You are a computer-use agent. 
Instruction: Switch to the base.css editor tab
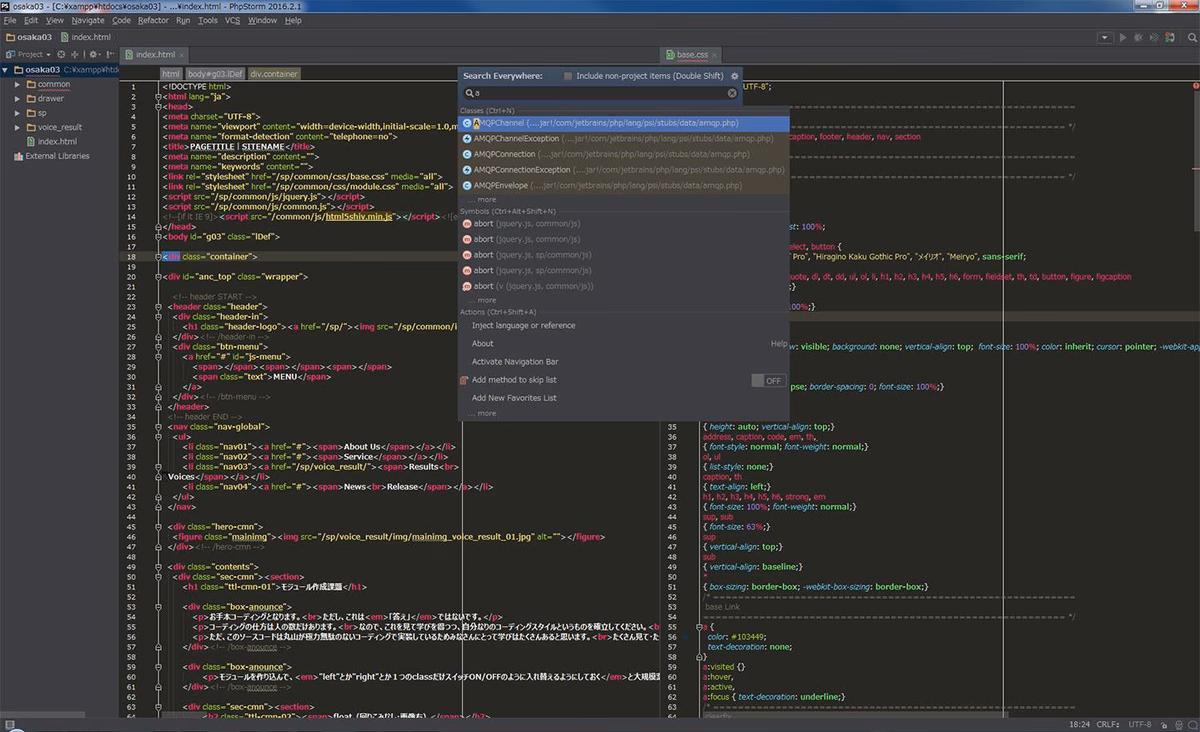[x=692, y=54]
